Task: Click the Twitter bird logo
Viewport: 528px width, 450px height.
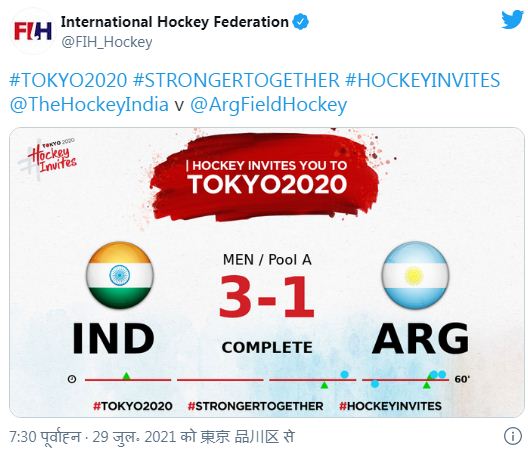Action: 513,20
